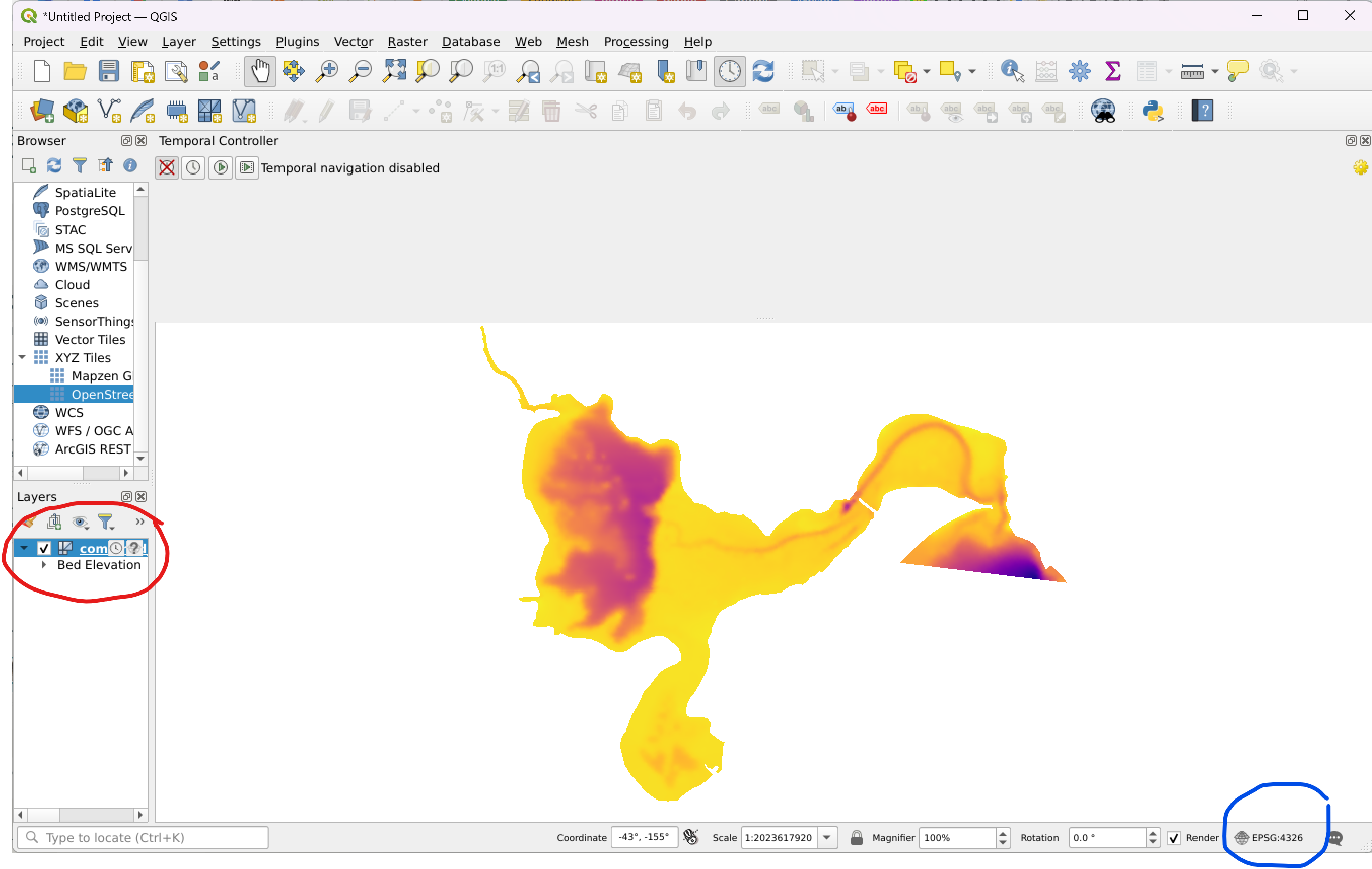1372x869 pixels.
Task: Open the Raster menu
Action: [x=407, y=41]
